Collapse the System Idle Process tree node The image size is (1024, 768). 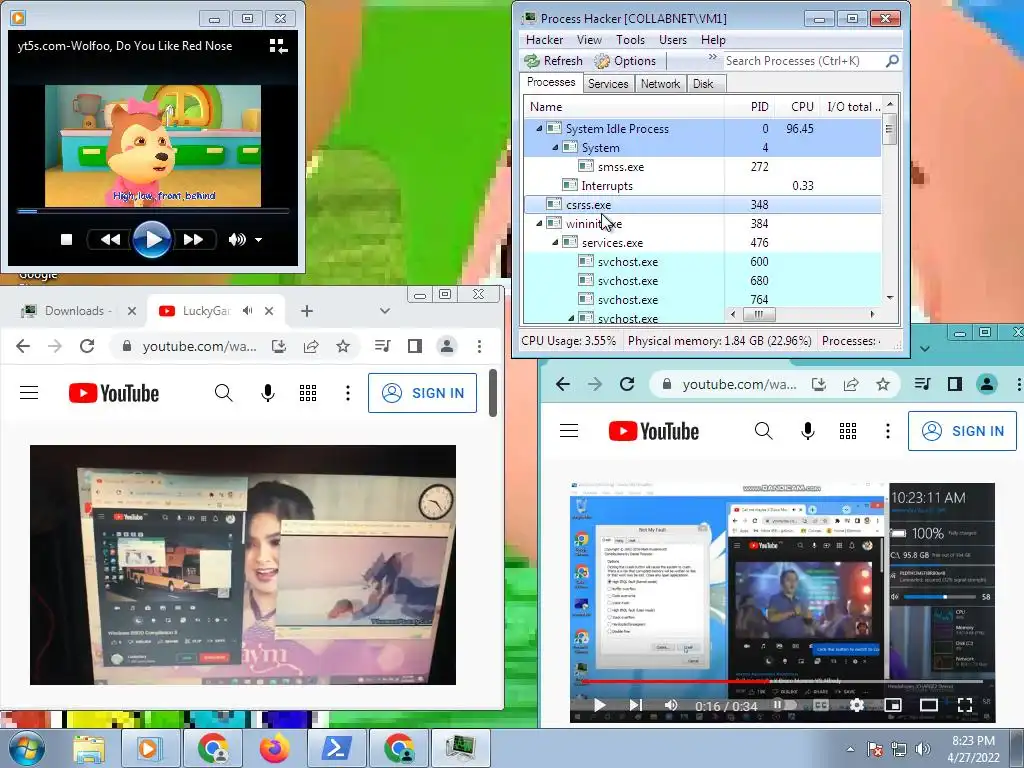pyautogui.click(x=539, y=129)
